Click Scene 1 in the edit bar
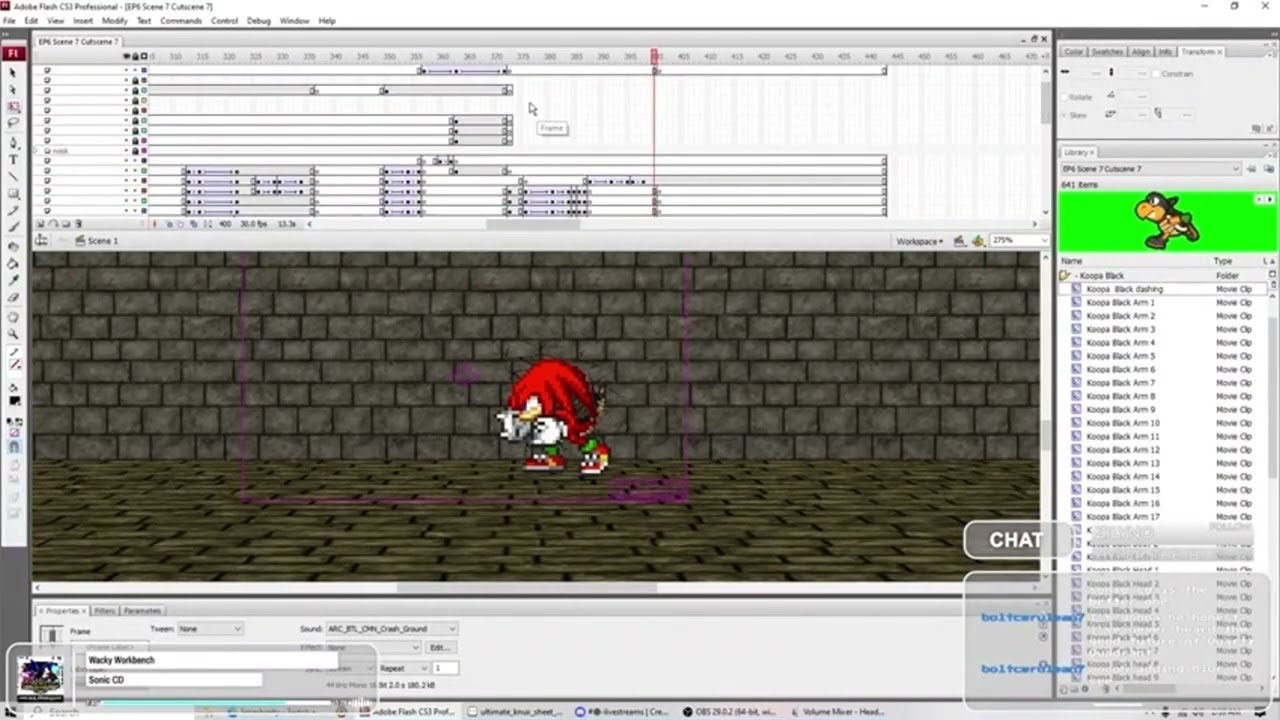The image size is (1280, 720). click(102, 241)
